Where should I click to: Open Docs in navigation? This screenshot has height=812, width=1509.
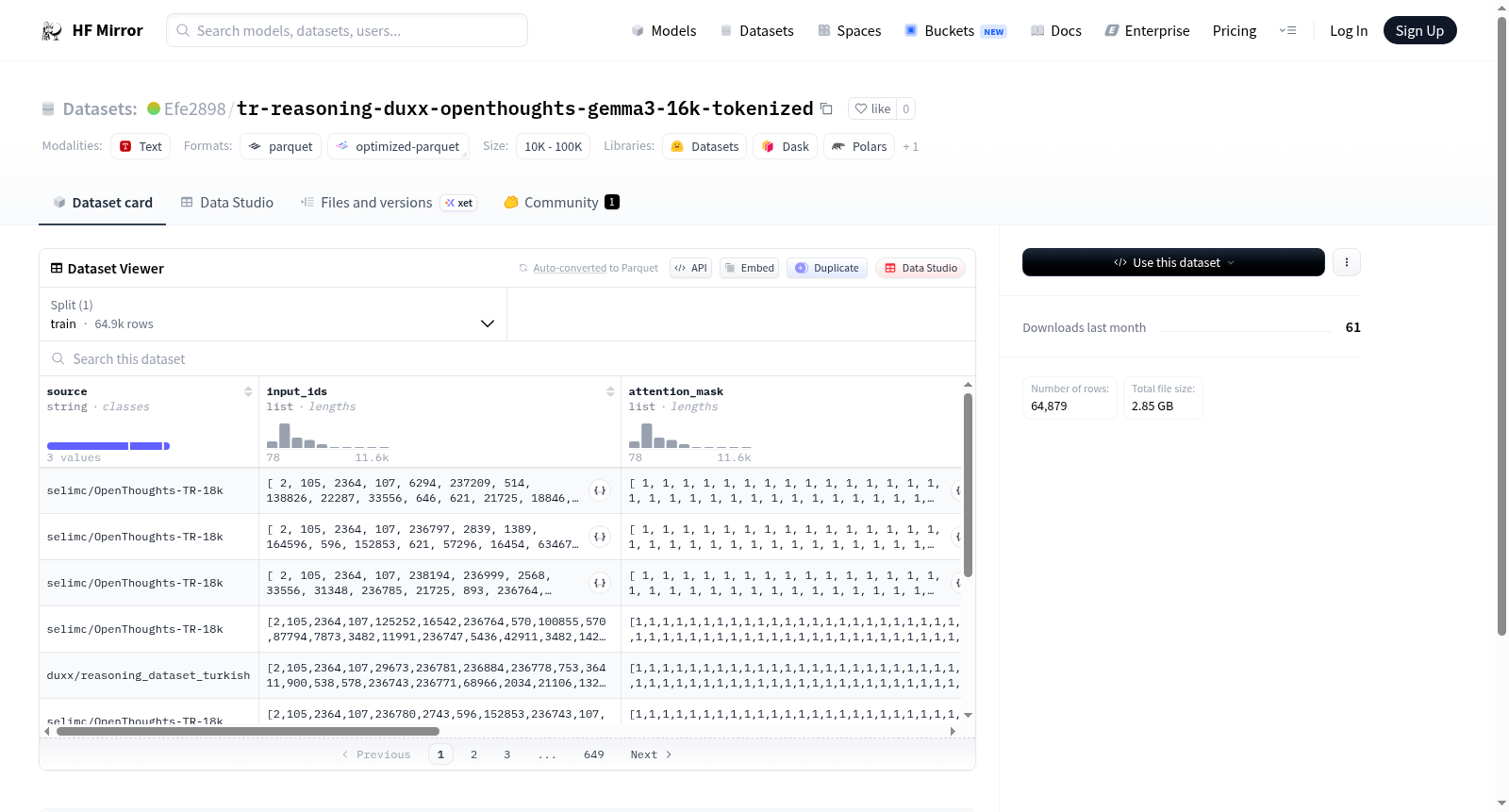tap(1055, 31)
